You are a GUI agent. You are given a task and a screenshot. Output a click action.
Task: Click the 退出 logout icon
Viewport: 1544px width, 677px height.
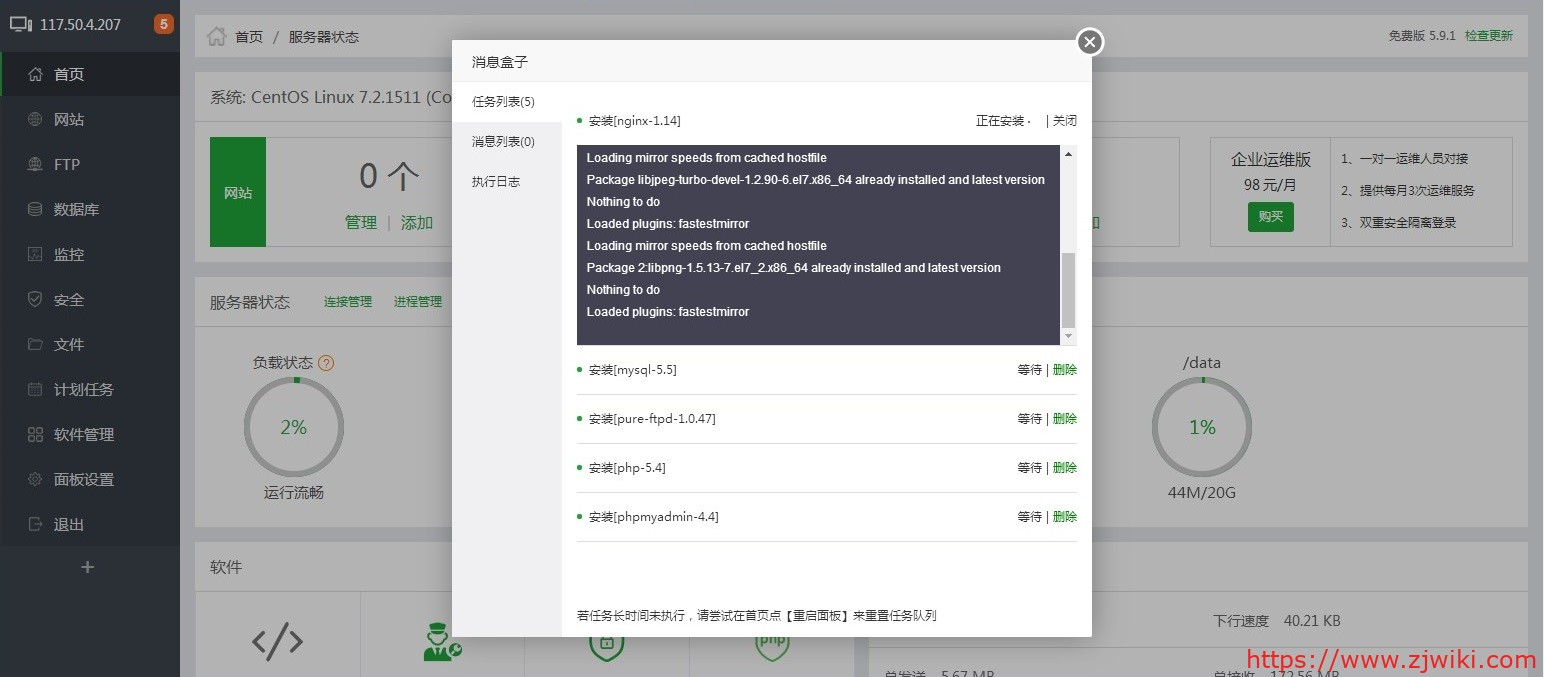(35, 524)
